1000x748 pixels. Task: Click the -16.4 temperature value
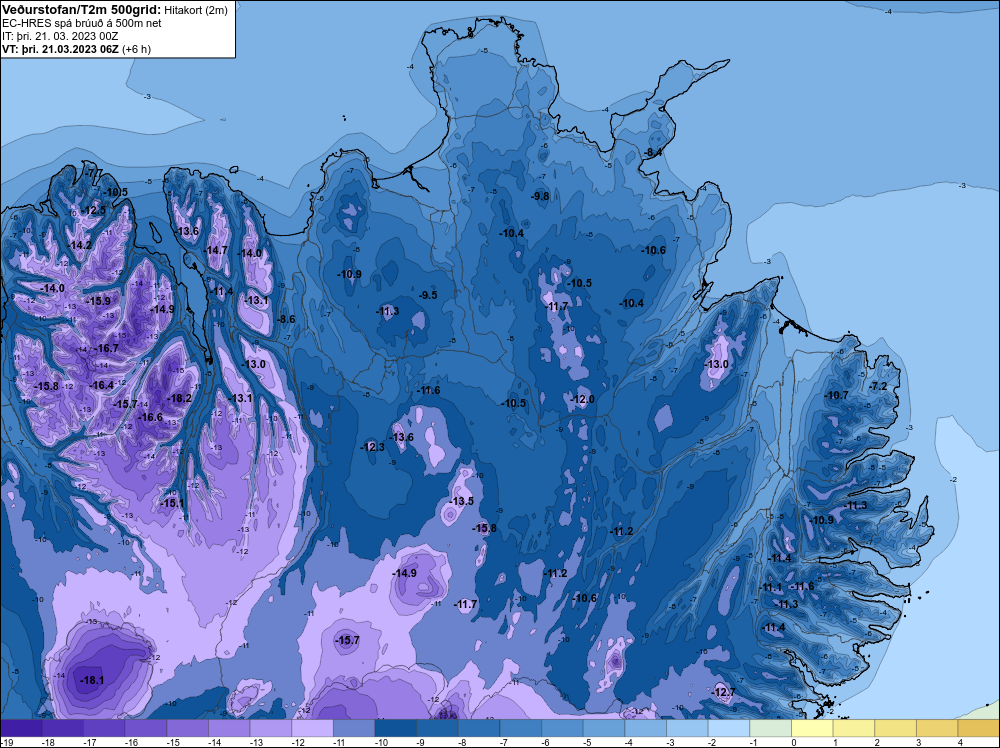(x=101, y=385)
